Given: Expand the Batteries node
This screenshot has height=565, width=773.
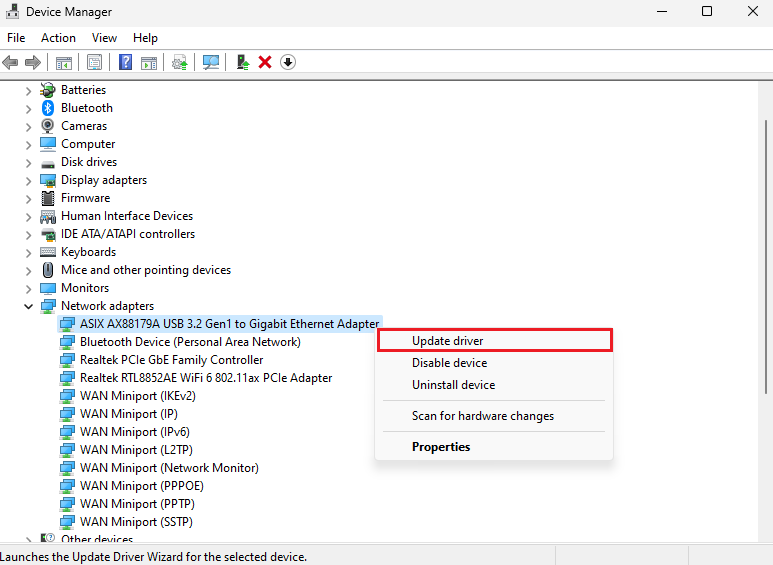Looking at the screenshot, I should coord(29,91).
